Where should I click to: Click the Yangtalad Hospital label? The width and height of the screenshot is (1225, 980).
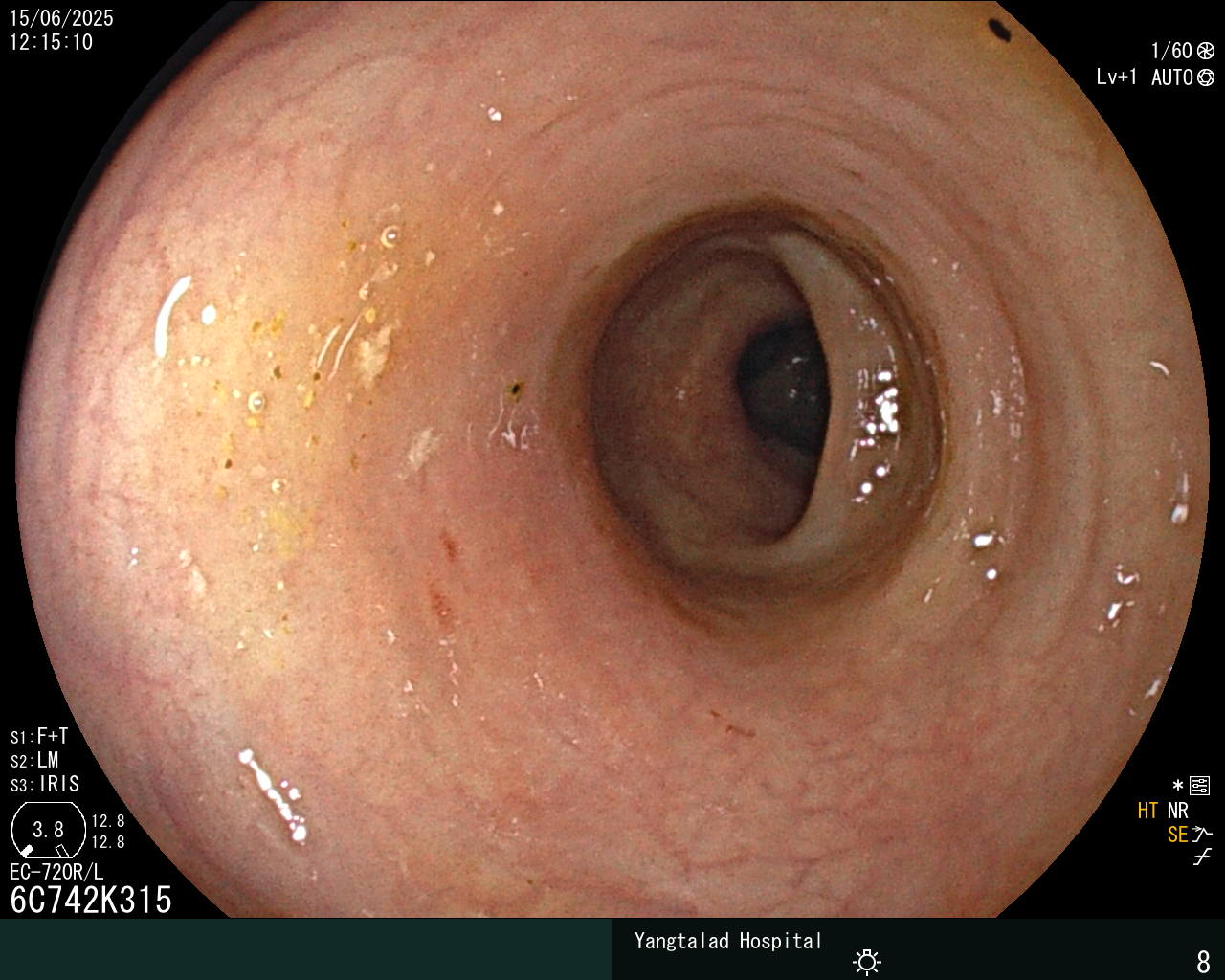click(x=728, y=942)
